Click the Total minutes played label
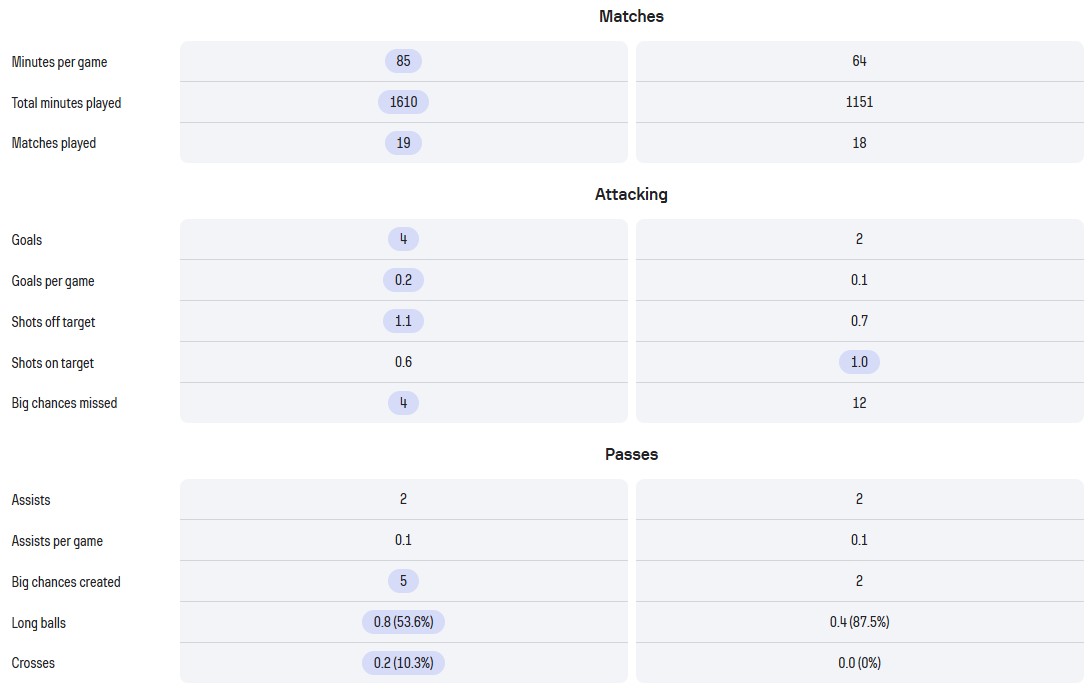The image size is (1091, 690). coord(66,103)
